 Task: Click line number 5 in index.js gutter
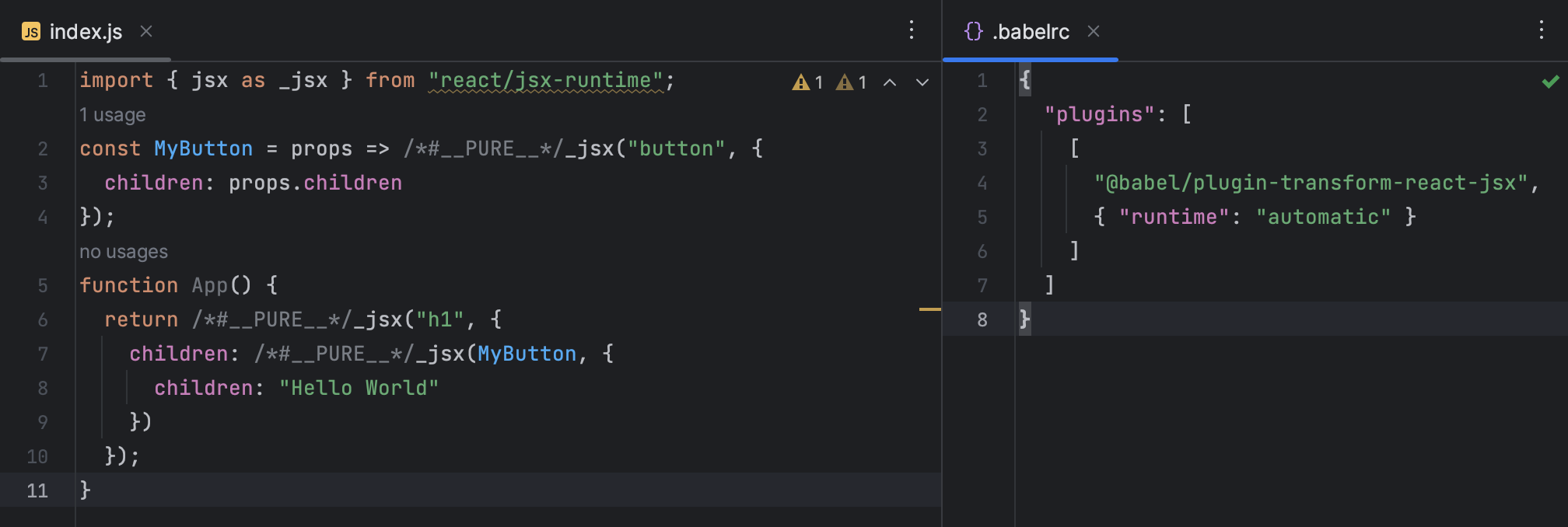(43, 285)
